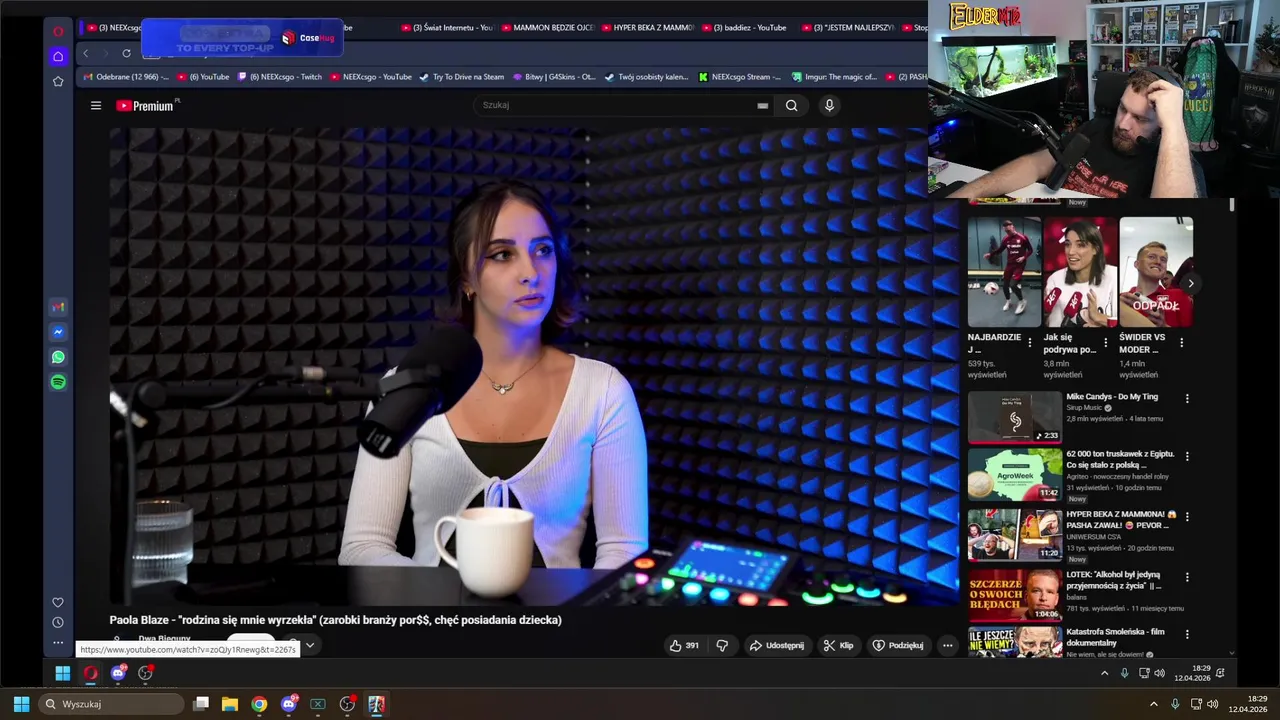Start voice search with microphone icon

[829, 105]
